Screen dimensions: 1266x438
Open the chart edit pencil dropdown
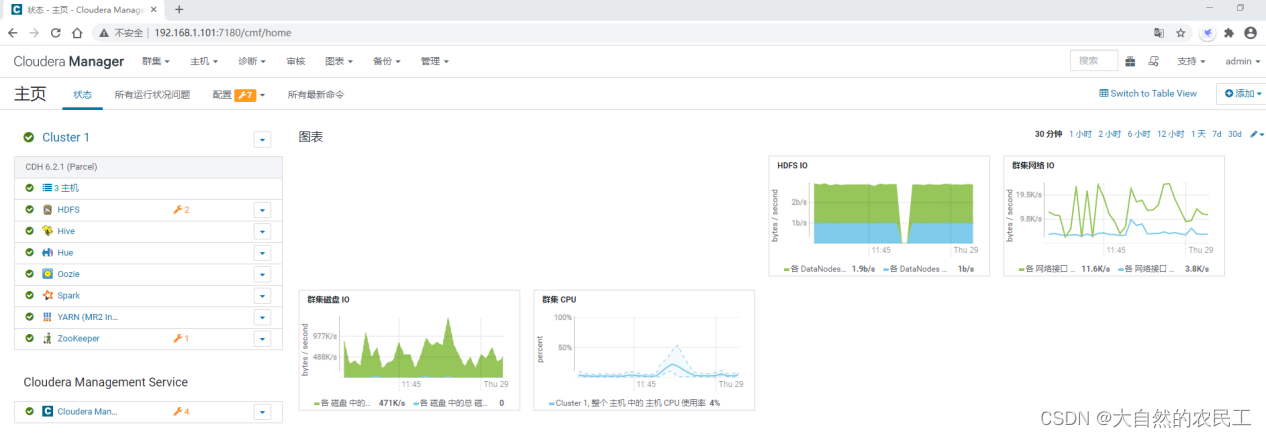click(1255, 134)
